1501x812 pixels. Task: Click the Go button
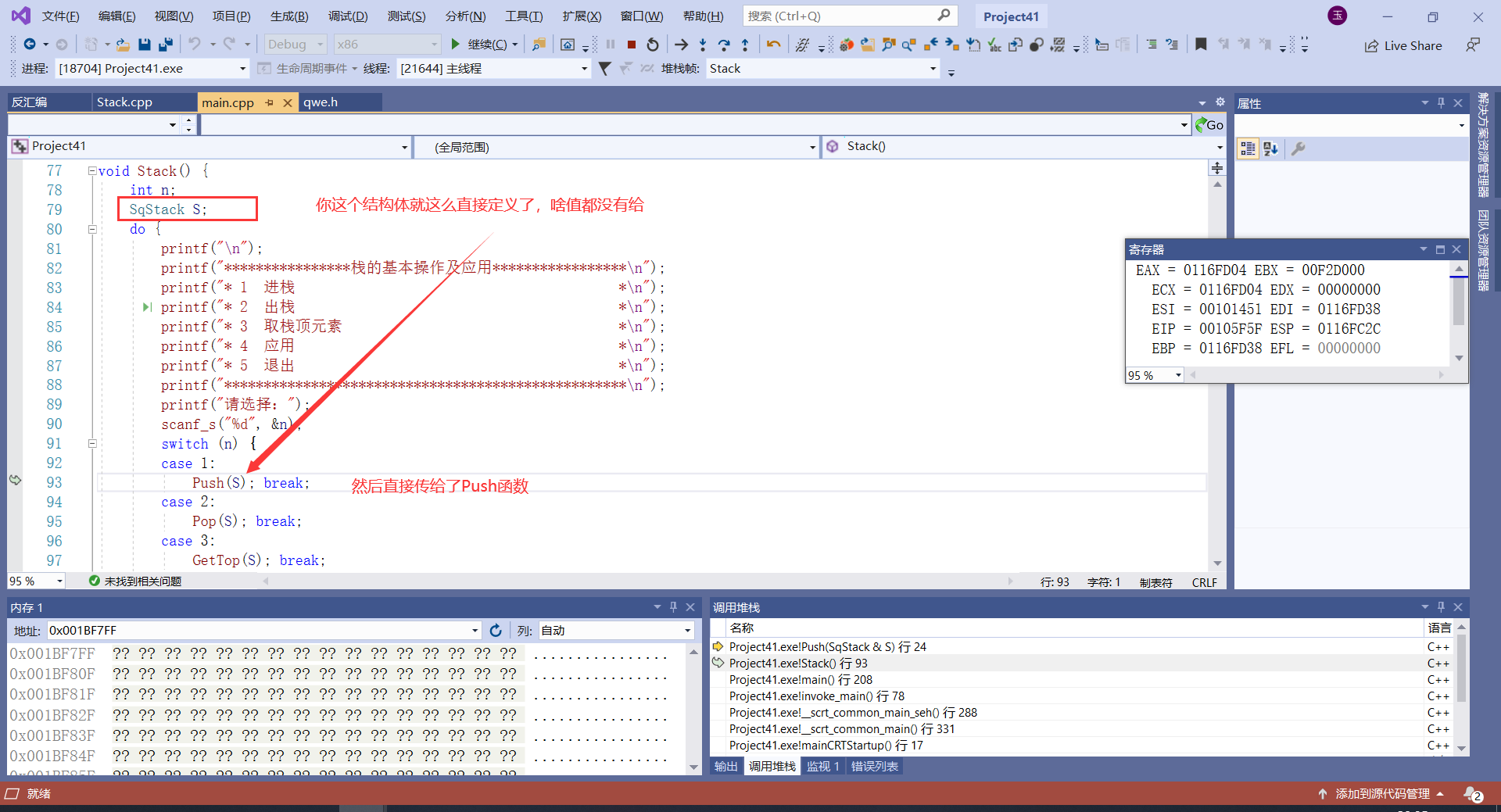(x=1209, y=125)
